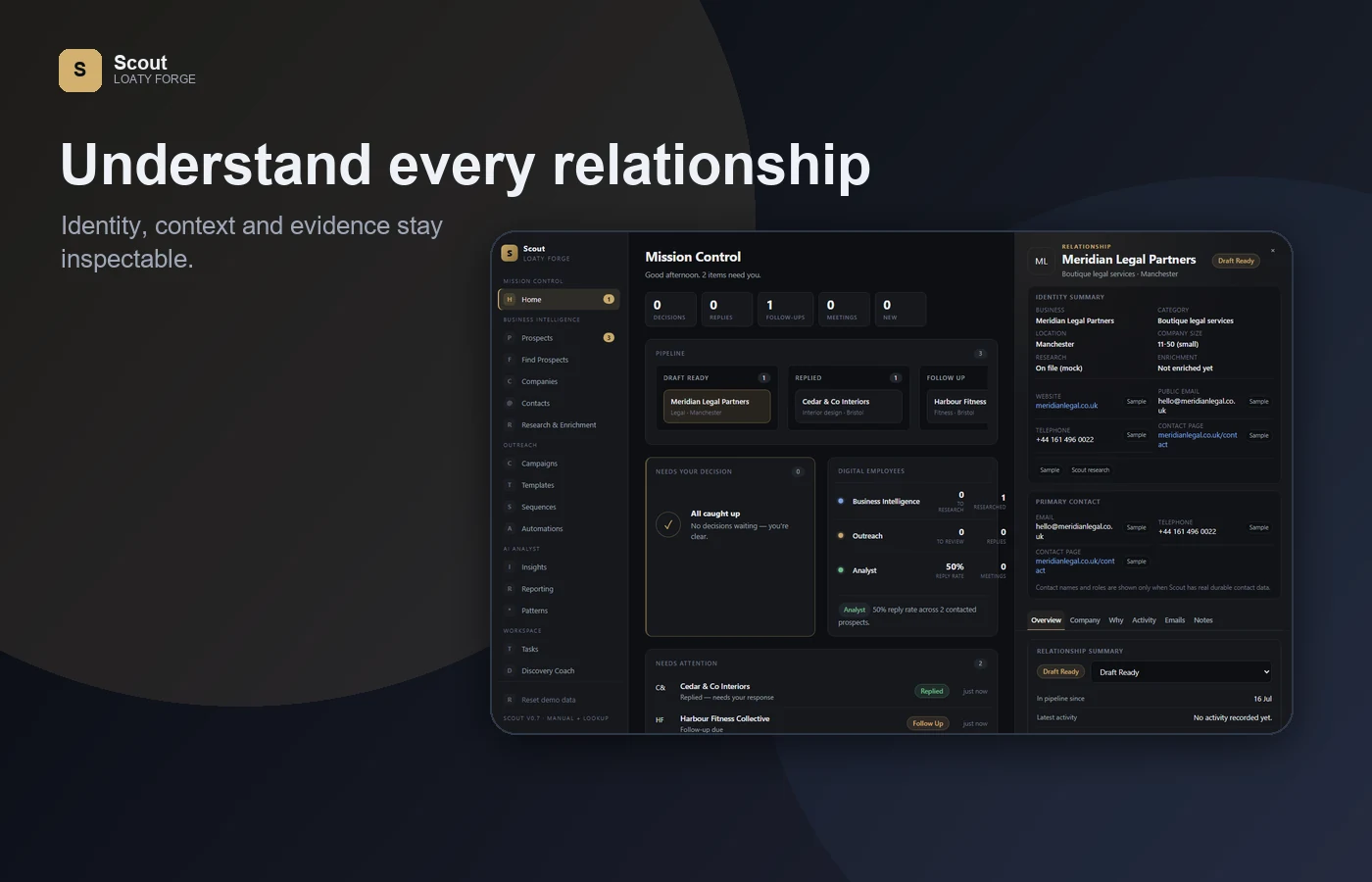Open Research & Enrichment icon
Image resolution: width=1372 pixels, height=882 pixels.
[x=510, y=425]
